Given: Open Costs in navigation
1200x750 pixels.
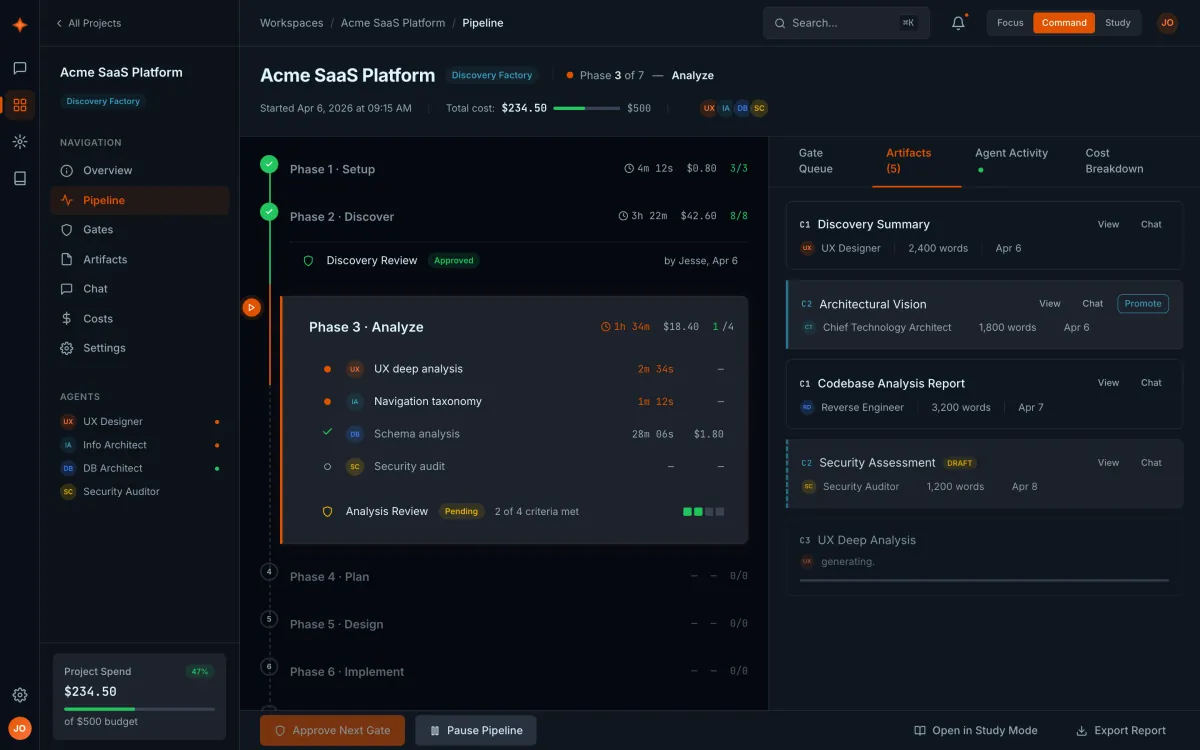Looking at the screenshot, I should point(140,319).
